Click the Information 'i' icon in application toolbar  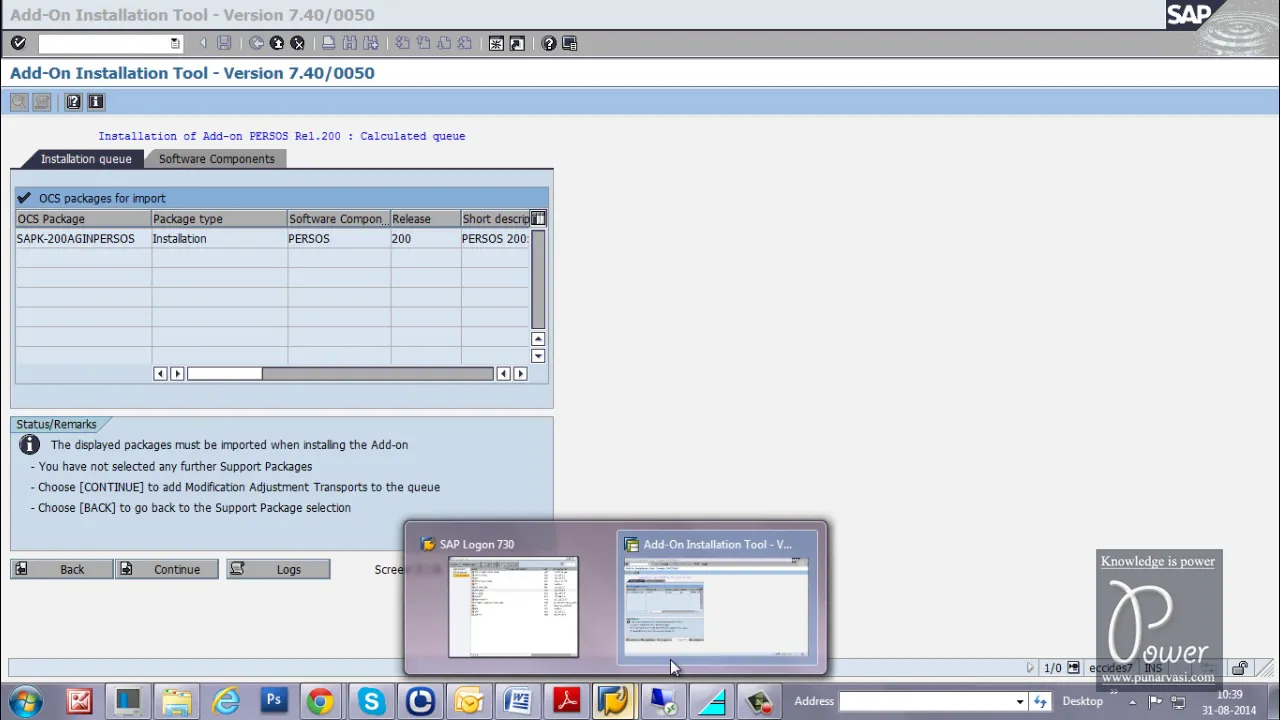[x=96, y=102]
